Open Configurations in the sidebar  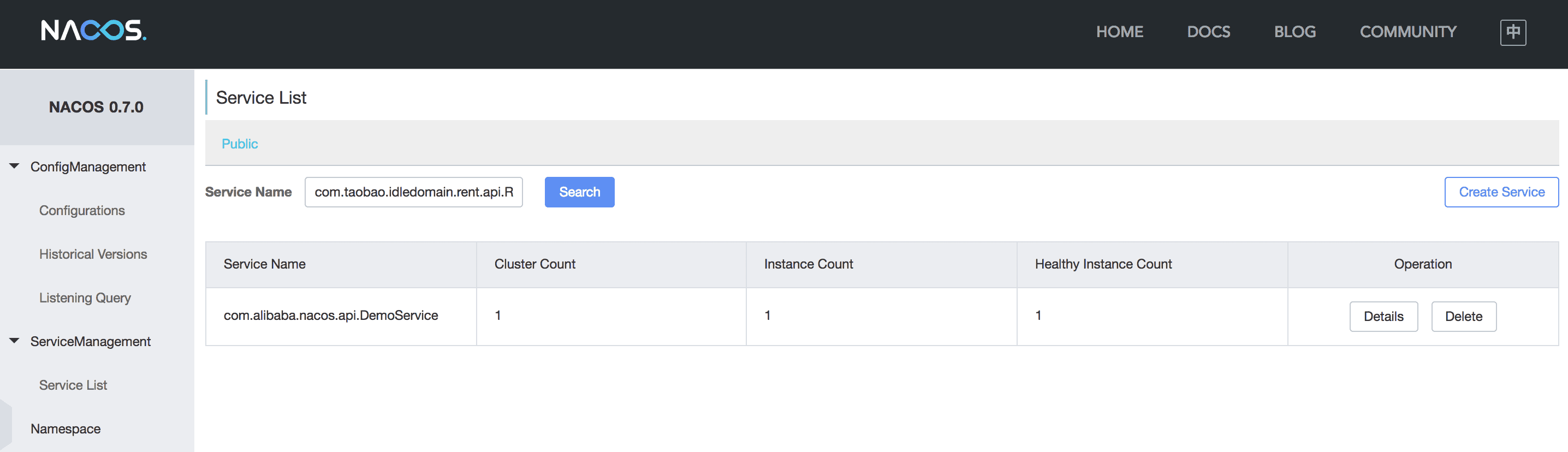(x=82, y=211)
